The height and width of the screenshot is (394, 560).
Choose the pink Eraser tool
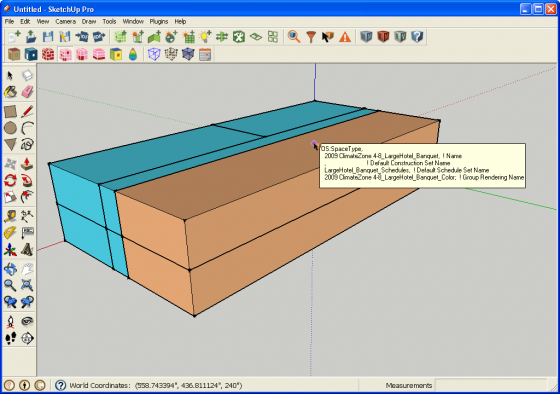27,92
